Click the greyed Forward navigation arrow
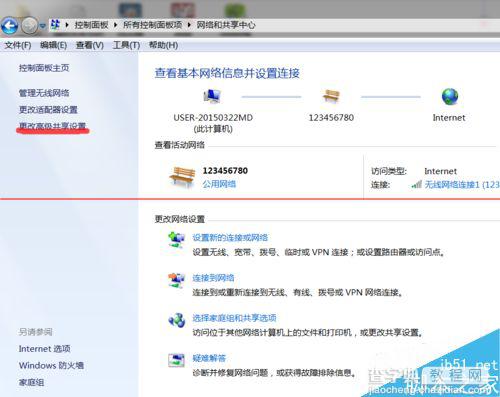The image size is (500, 397). coord(29,26)
